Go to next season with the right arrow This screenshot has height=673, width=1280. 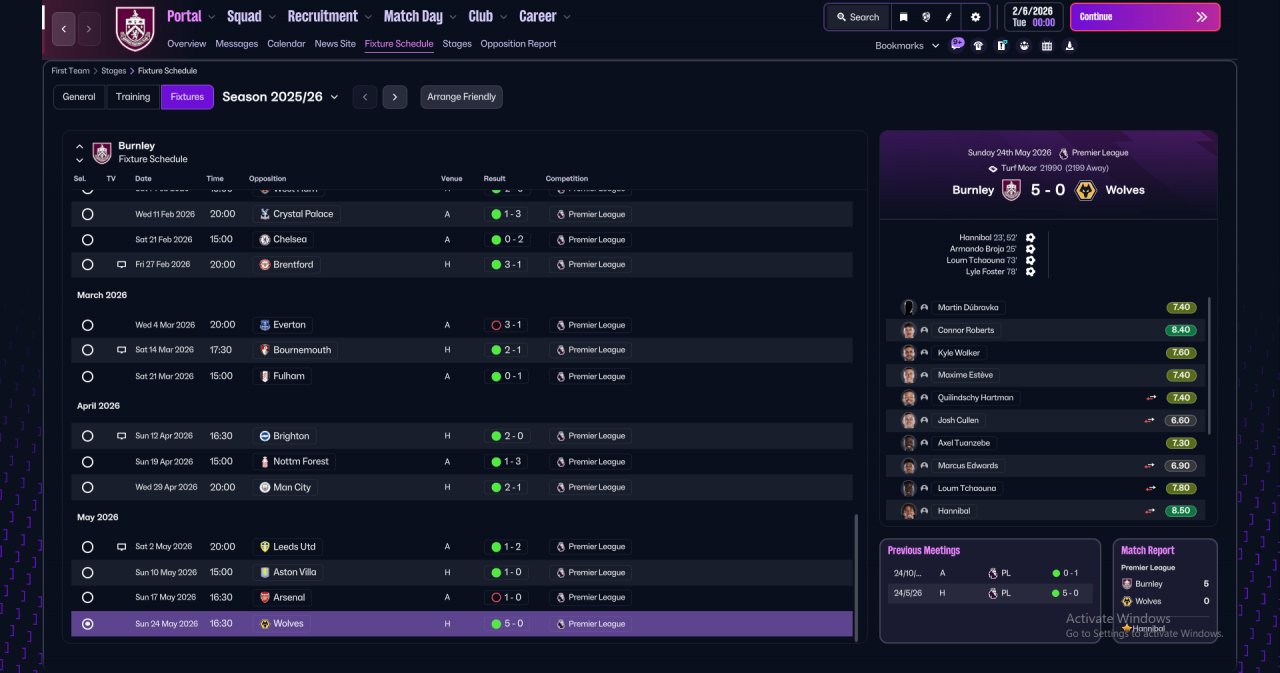(x=395, y=97)
